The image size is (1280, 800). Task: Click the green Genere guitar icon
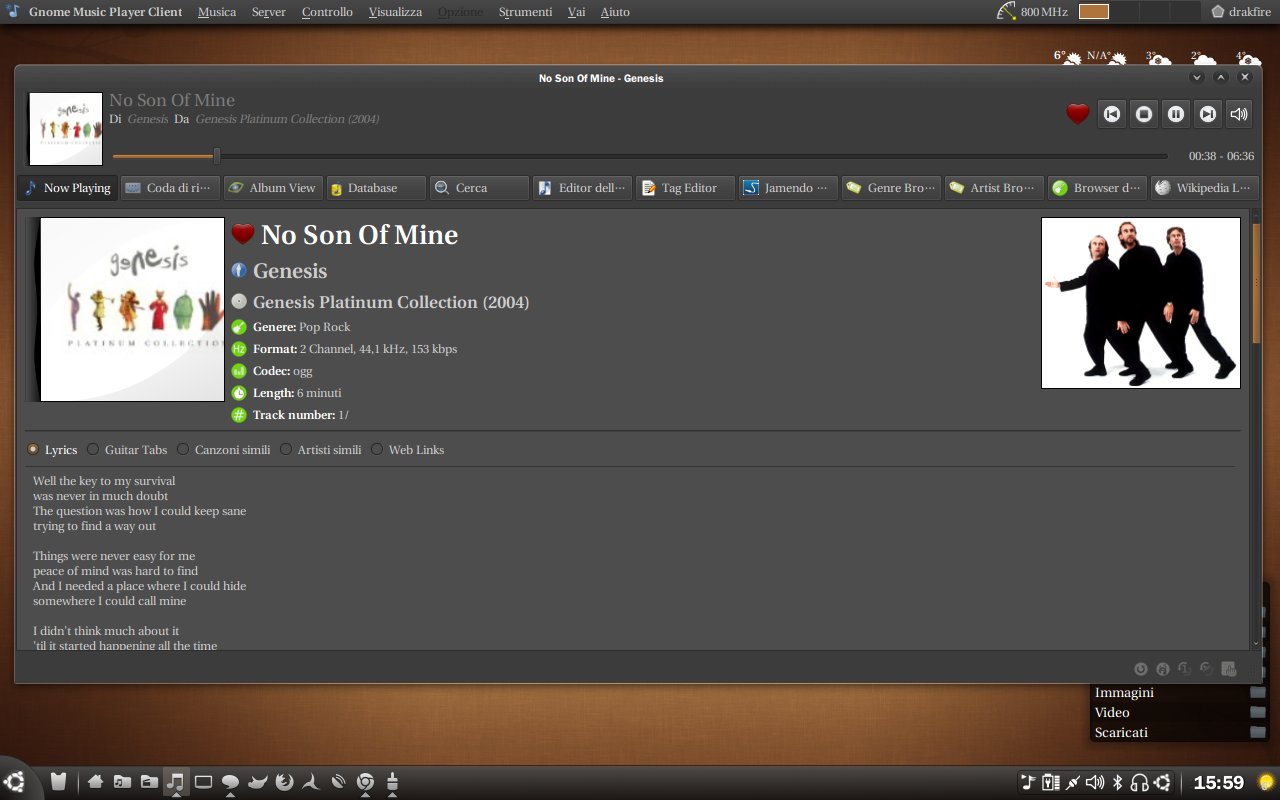coord(239,327)
